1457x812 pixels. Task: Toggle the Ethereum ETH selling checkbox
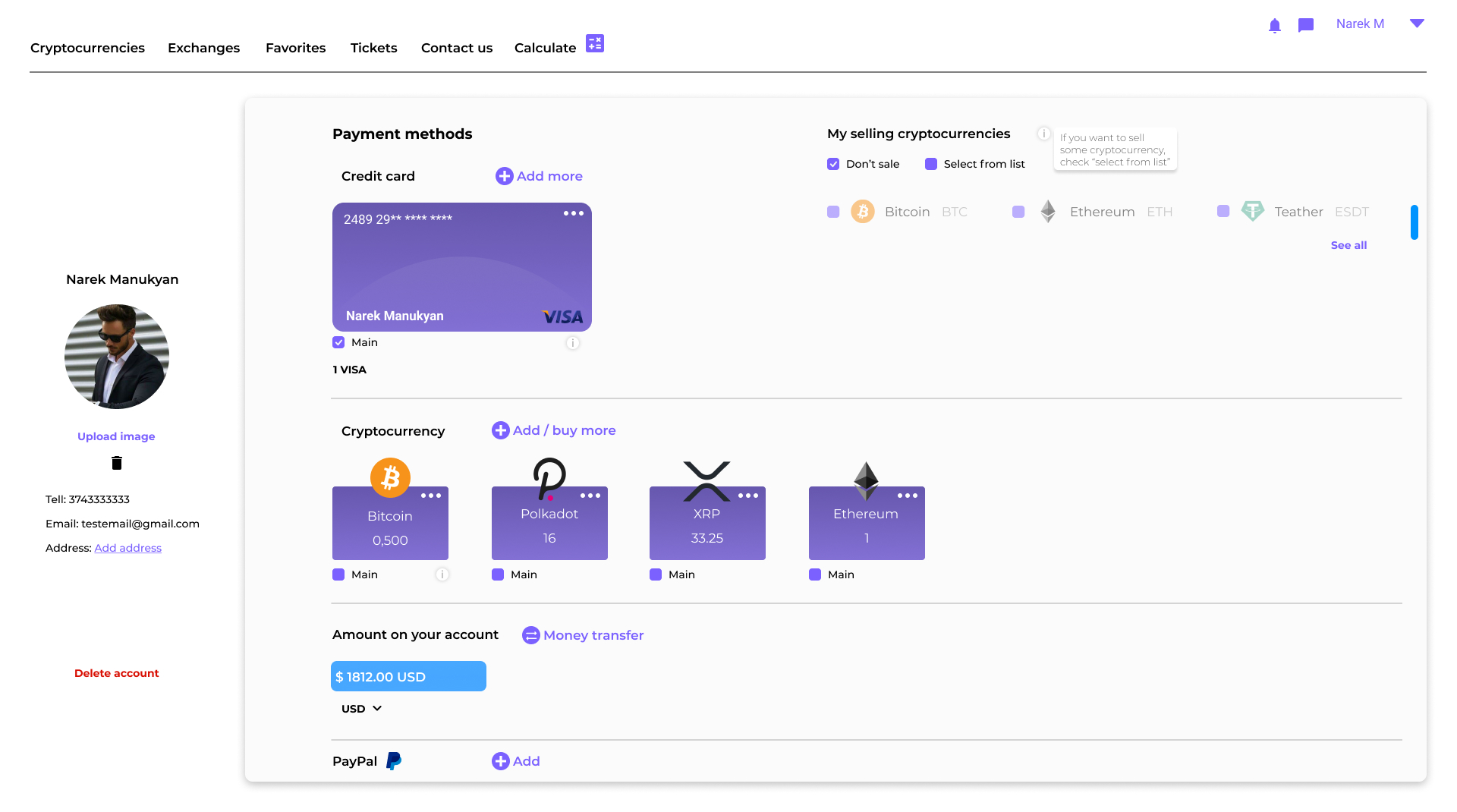pyautogui.click(x=1018, y=212)
